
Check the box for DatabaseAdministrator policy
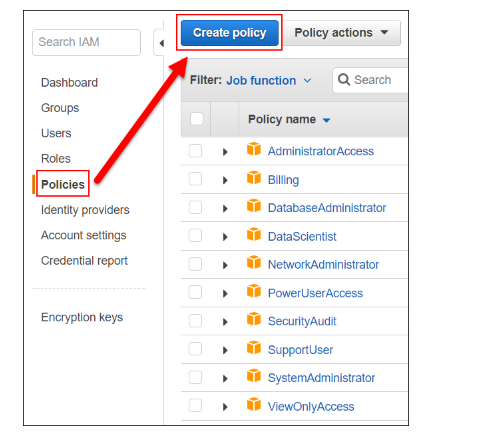195,207
